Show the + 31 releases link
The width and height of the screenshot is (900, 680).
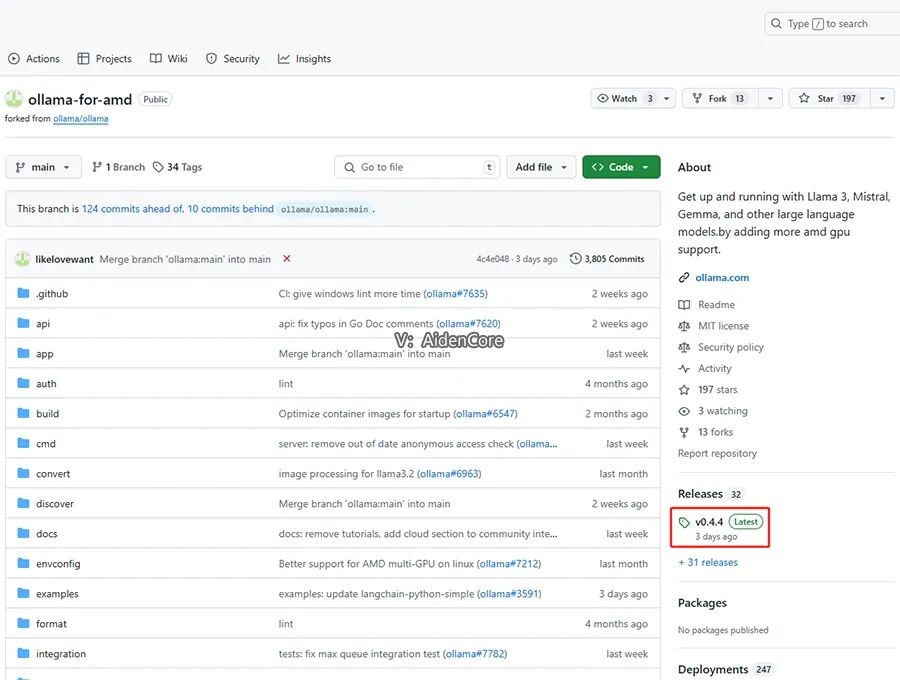[x=708, y=562]
